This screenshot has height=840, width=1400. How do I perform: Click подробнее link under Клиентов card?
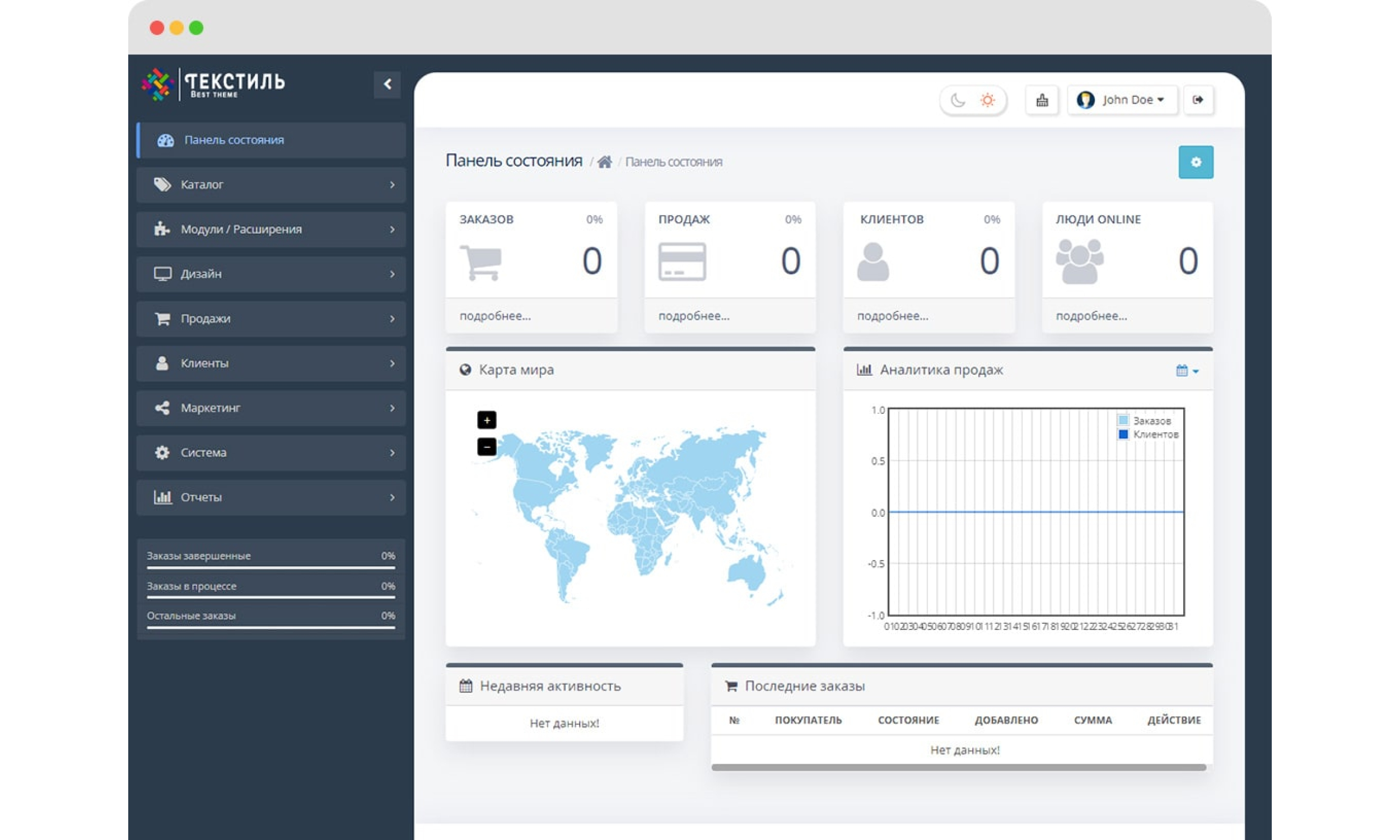pos(893,316)
